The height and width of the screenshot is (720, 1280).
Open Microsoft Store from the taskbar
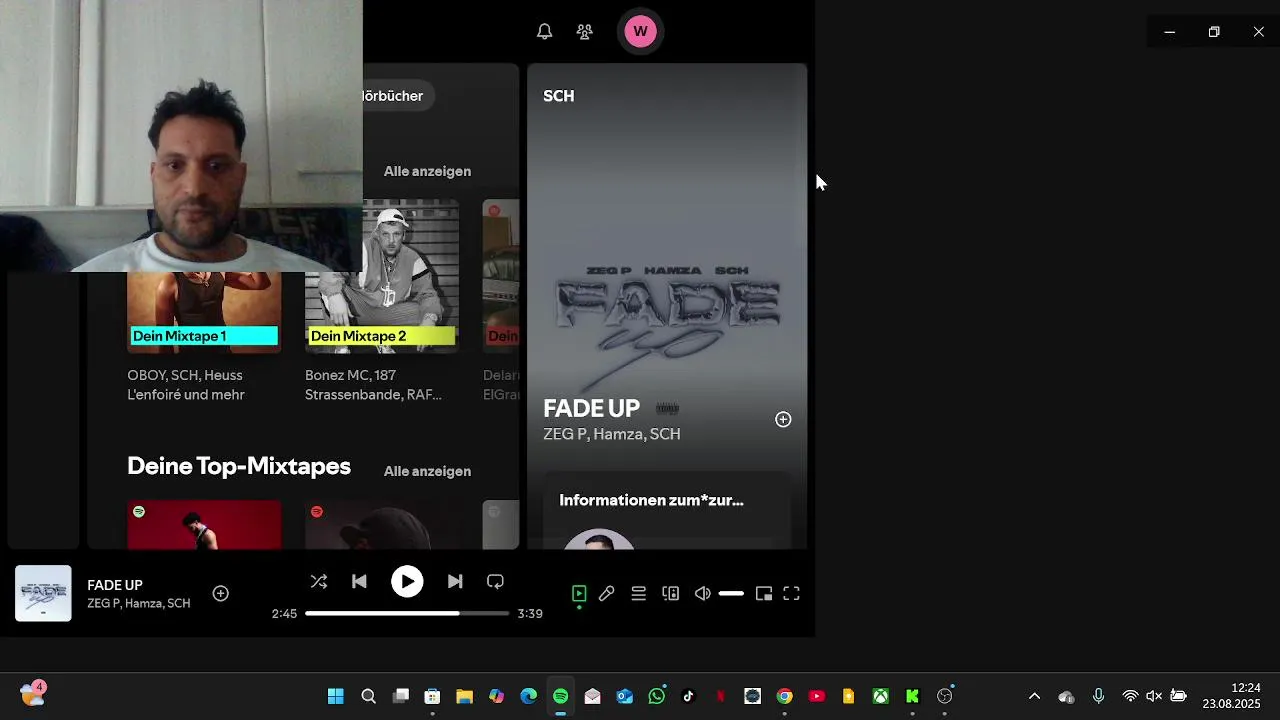pos(432,696)
